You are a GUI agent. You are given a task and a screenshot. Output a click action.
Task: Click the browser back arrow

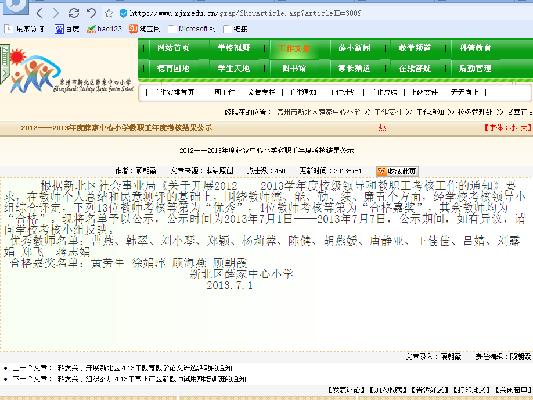coord(39,13)
